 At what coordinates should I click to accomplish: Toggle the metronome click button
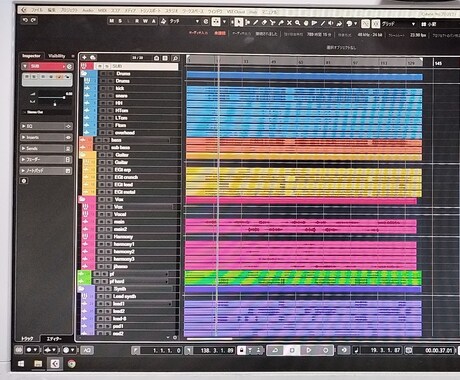pos(344,350)
